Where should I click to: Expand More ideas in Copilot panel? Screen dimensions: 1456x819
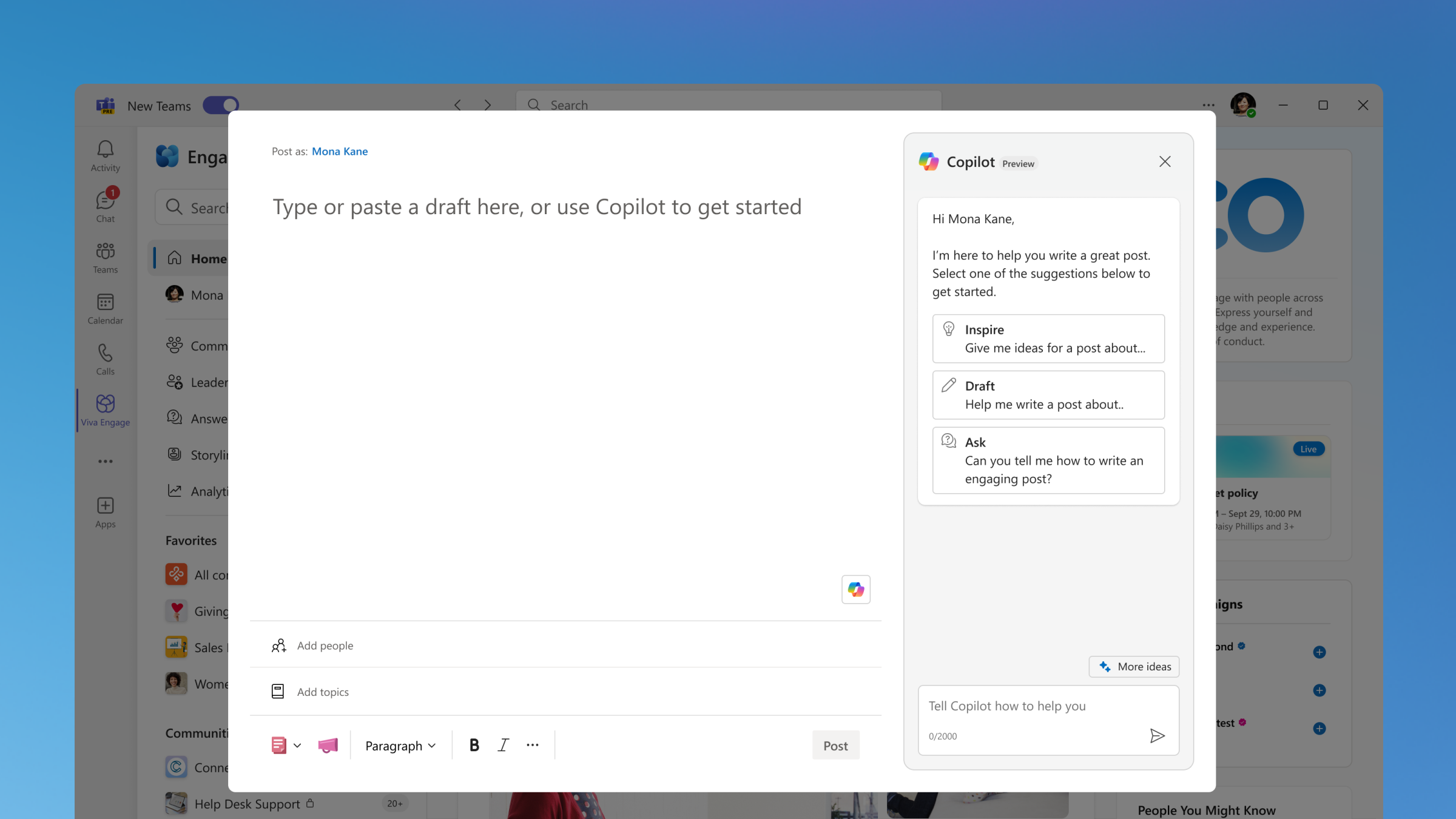(x=1135, y=665)
